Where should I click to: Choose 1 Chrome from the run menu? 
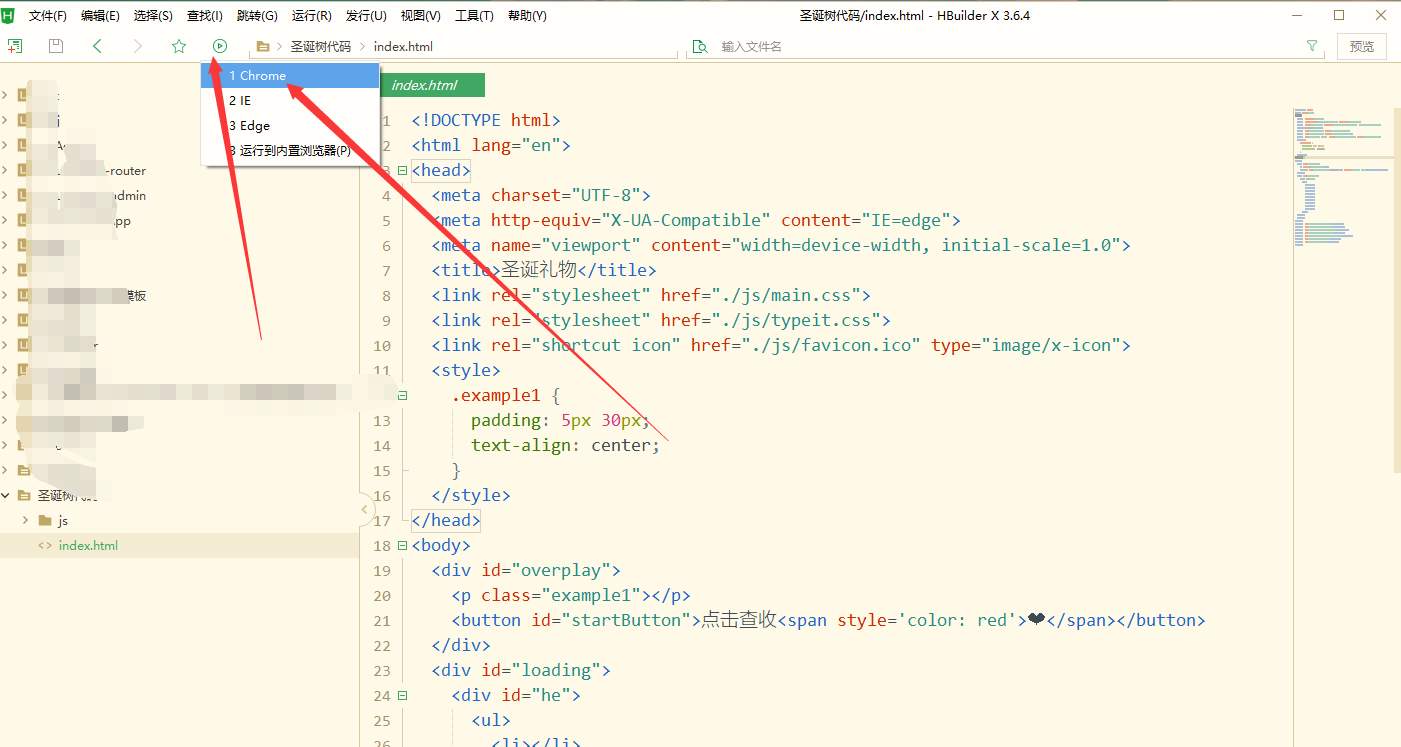pyautogui.click(x=290, y=75)
